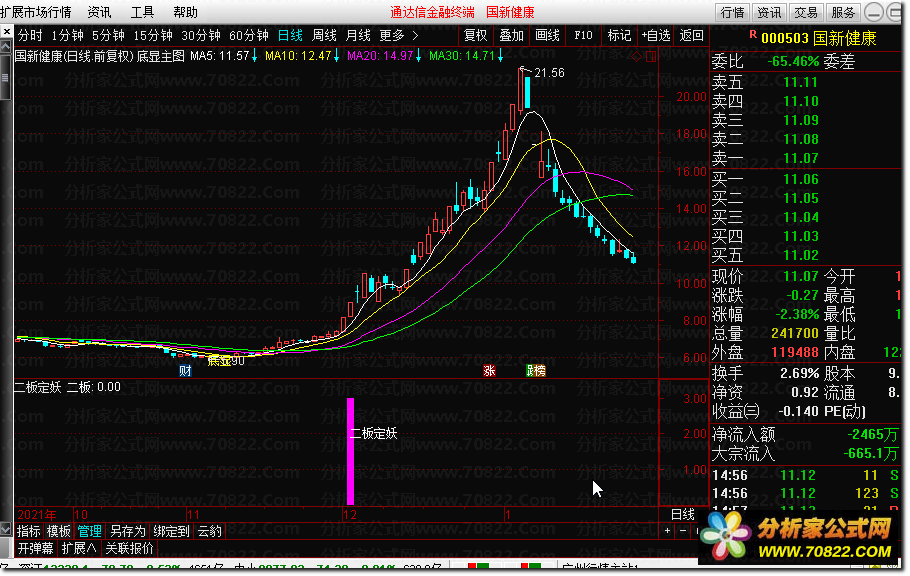Screen dimensions: 910x576
Task: Click the 关联报价 linked quote button
Action: coord(129,549)
